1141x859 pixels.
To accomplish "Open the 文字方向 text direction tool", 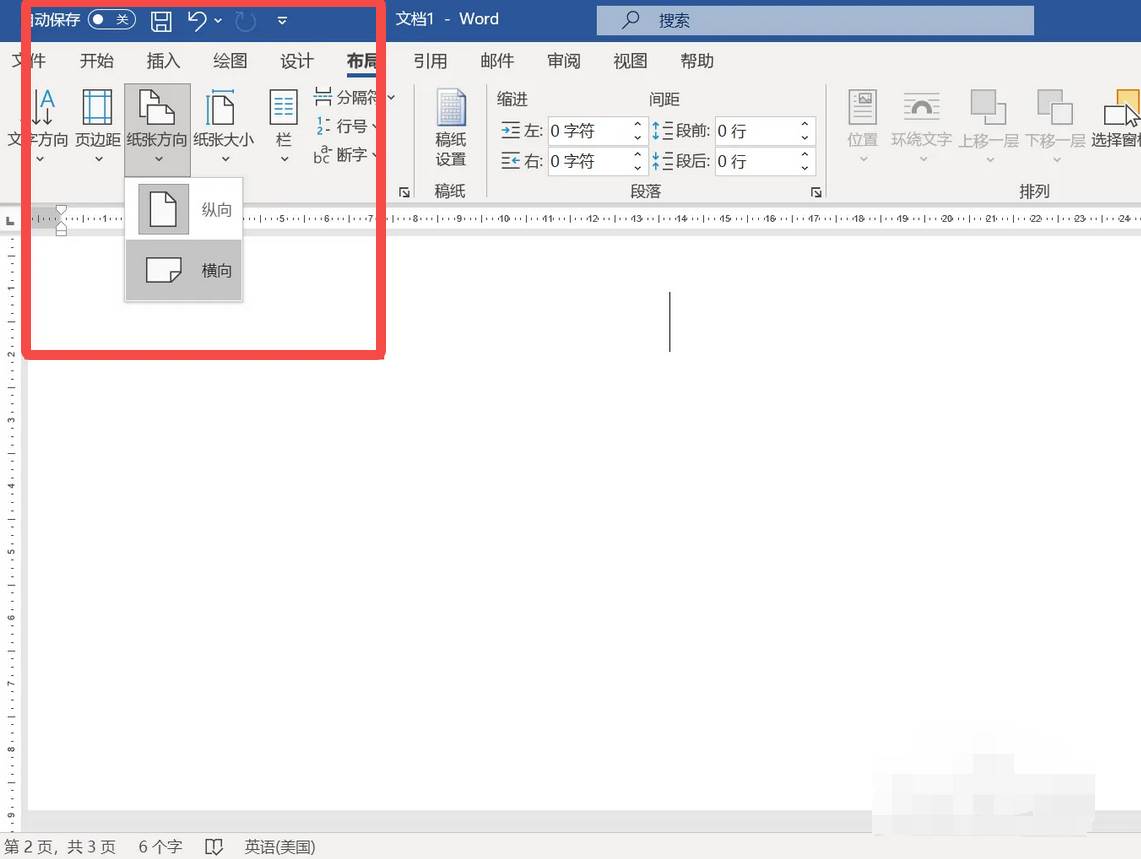I will coord(39,126).
